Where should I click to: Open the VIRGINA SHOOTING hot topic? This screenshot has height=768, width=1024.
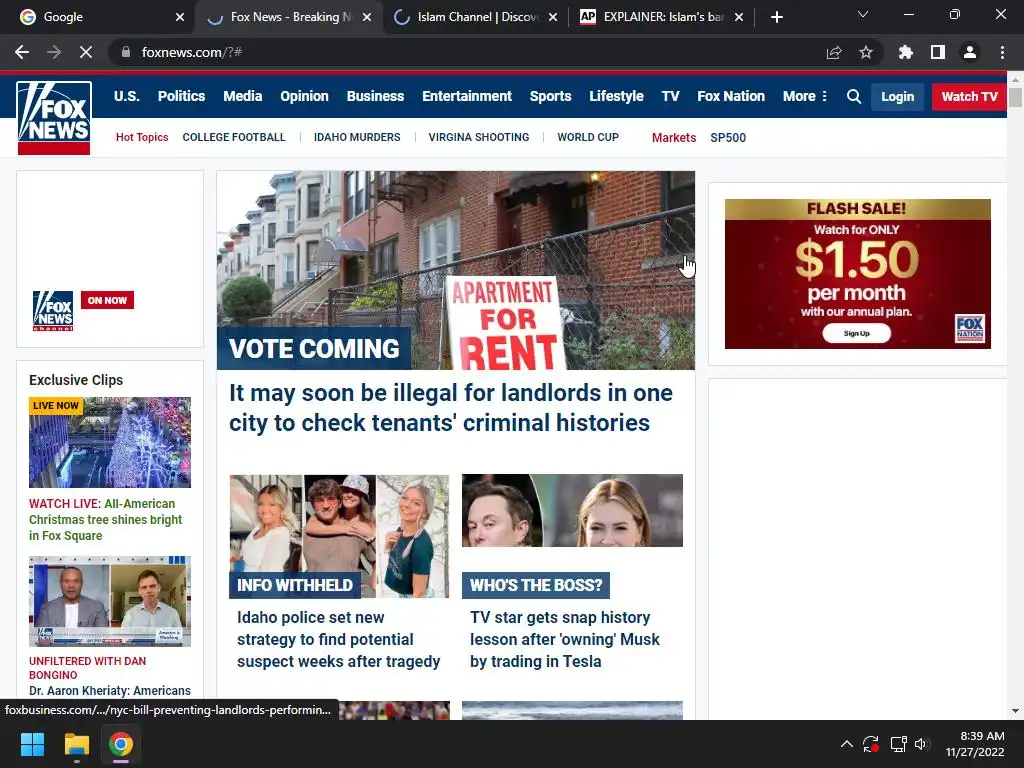479,137
